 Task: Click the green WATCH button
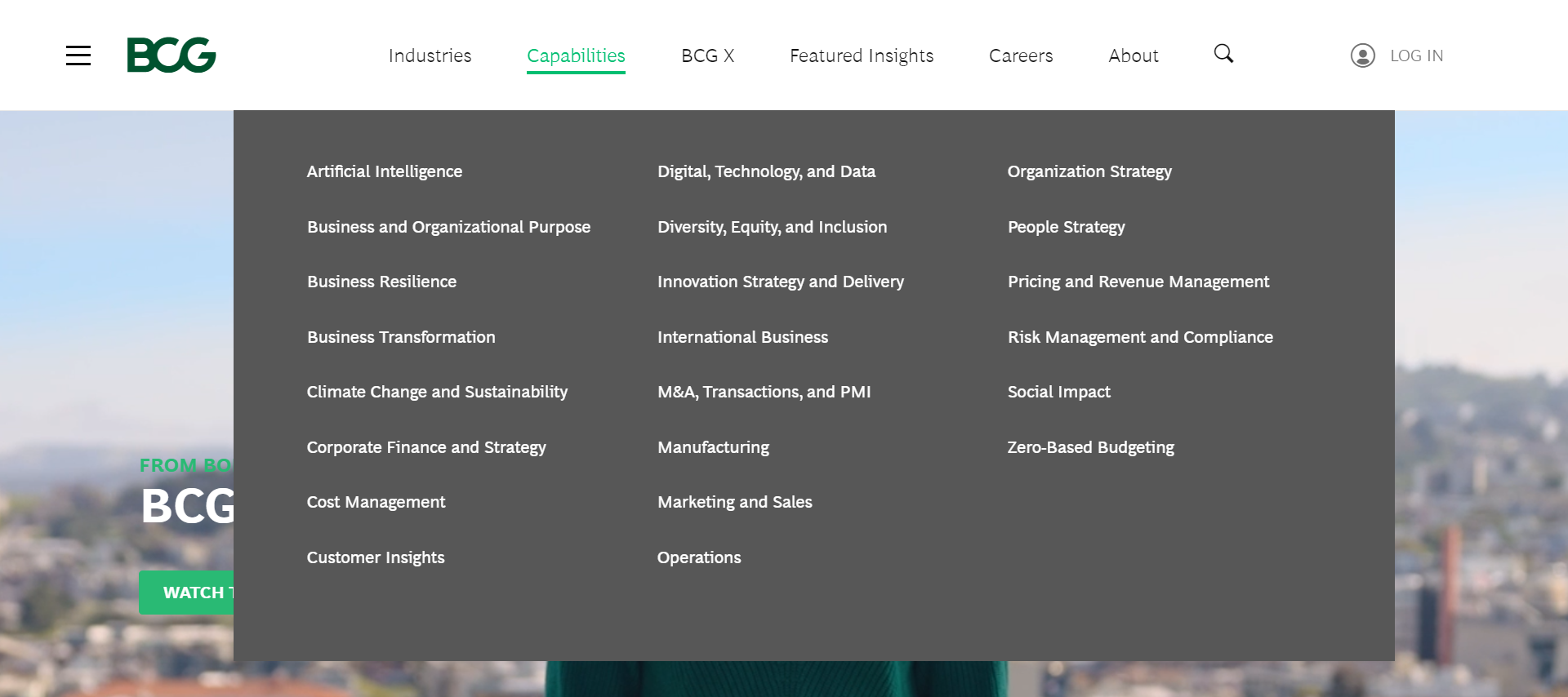[x=186, y=593]
